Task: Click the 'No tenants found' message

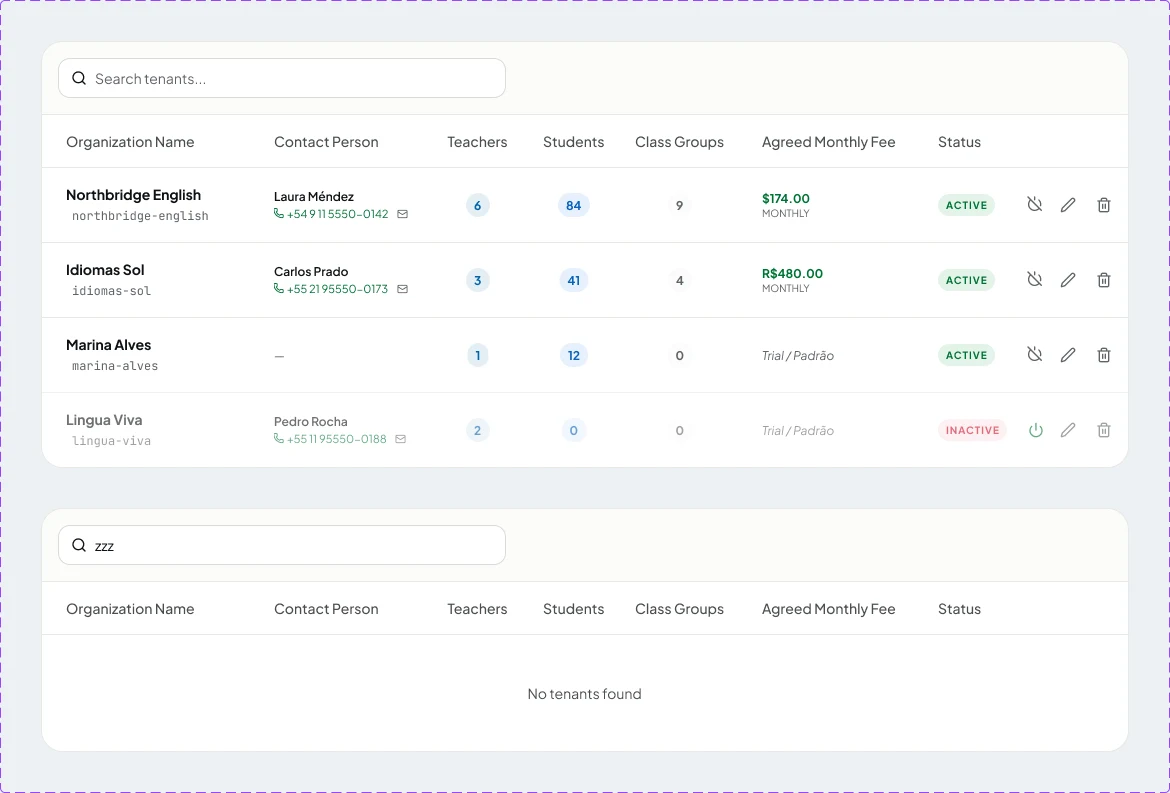Action: point(584,694)
